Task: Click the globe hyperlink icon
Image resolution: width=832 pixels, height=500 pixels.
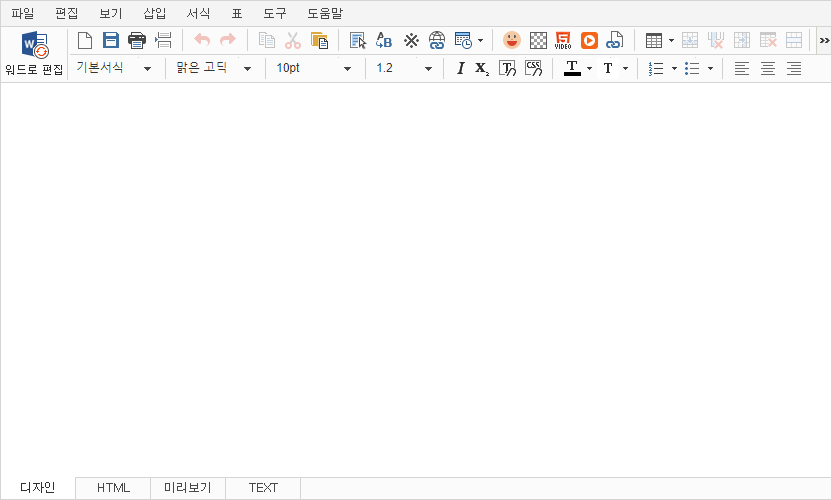Action: point(437,40)
